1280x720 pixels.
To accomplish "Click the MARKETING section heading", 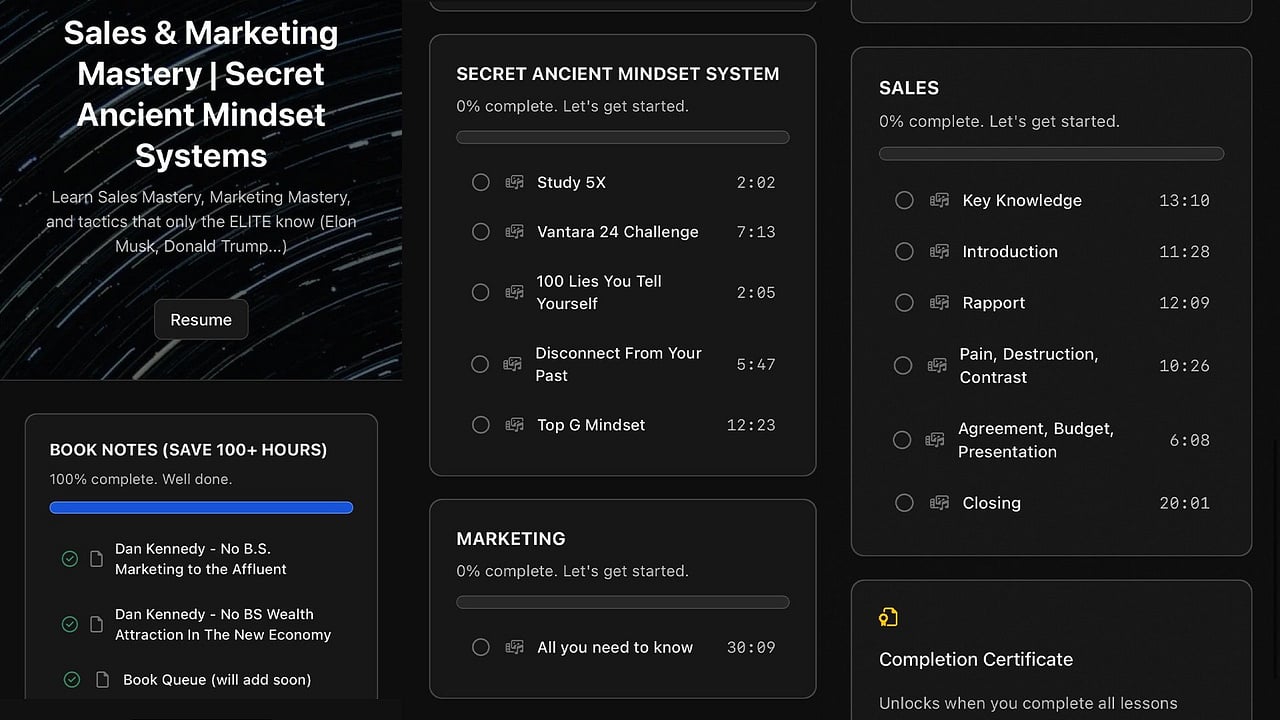I will tap(511, 538).
